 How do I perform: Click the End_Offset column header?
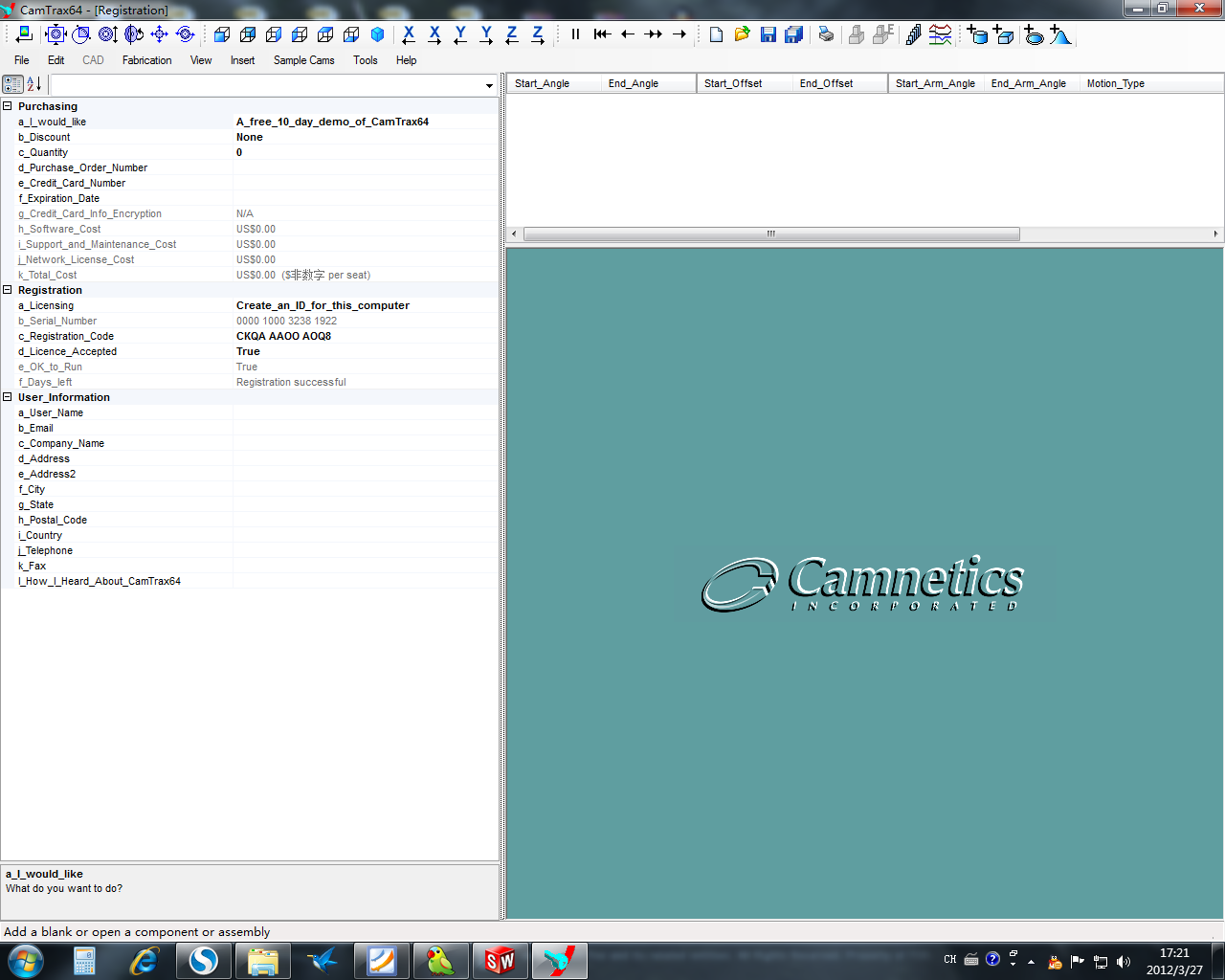pyautogui.click(x=840, y=83)
